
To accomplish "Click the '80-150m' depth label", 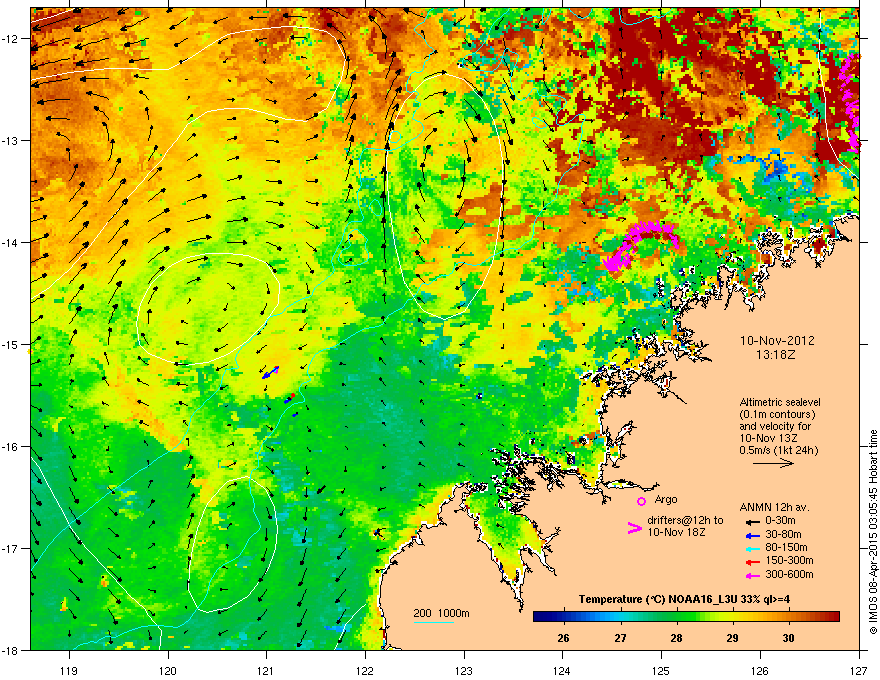I will click(x=786, y=548).
